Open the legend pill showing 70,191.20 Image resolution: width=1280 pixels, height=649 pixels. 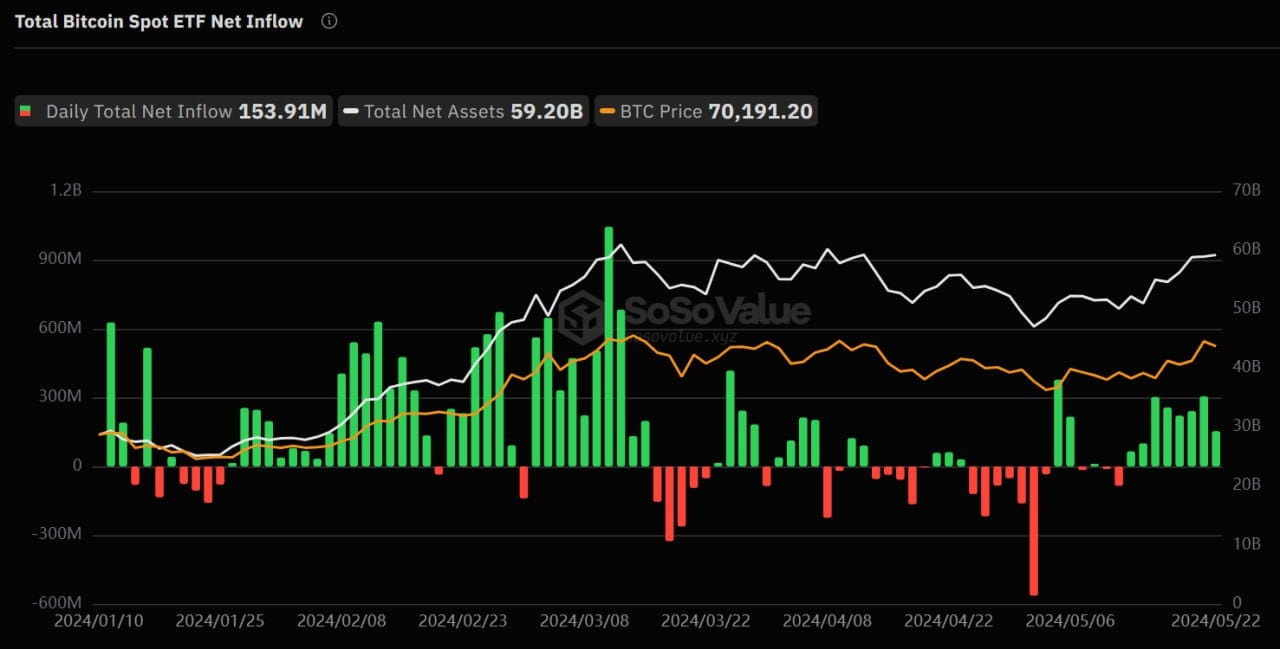click(763, 111)
